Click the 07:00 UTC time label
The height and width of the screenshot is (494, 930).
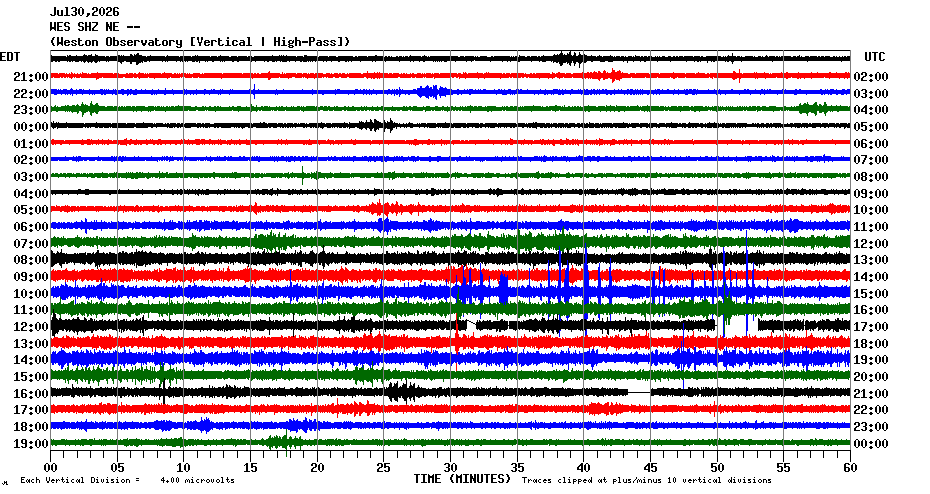(871, 160)
